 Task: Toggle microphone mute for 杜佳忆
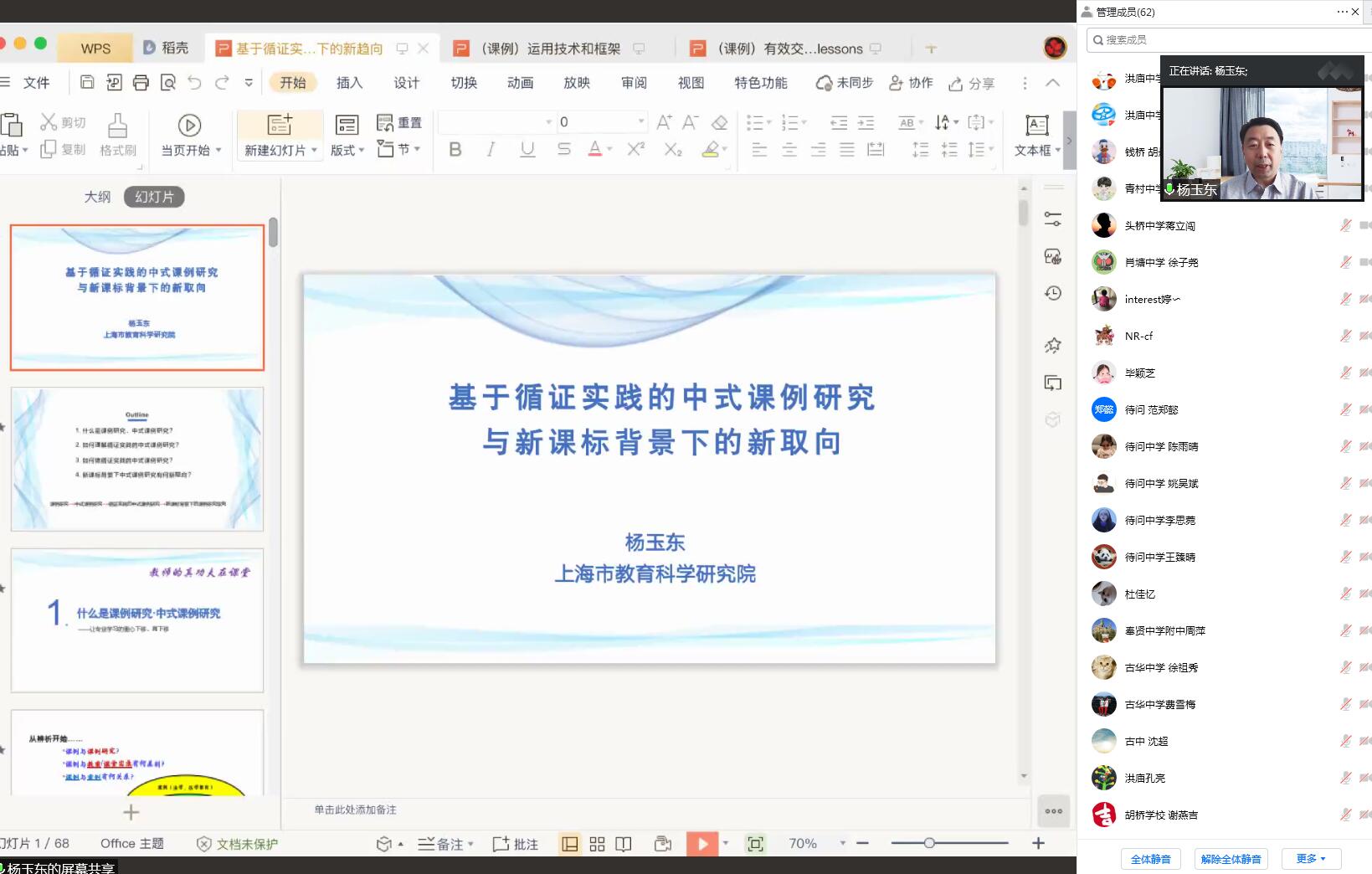click(1345, 594)
